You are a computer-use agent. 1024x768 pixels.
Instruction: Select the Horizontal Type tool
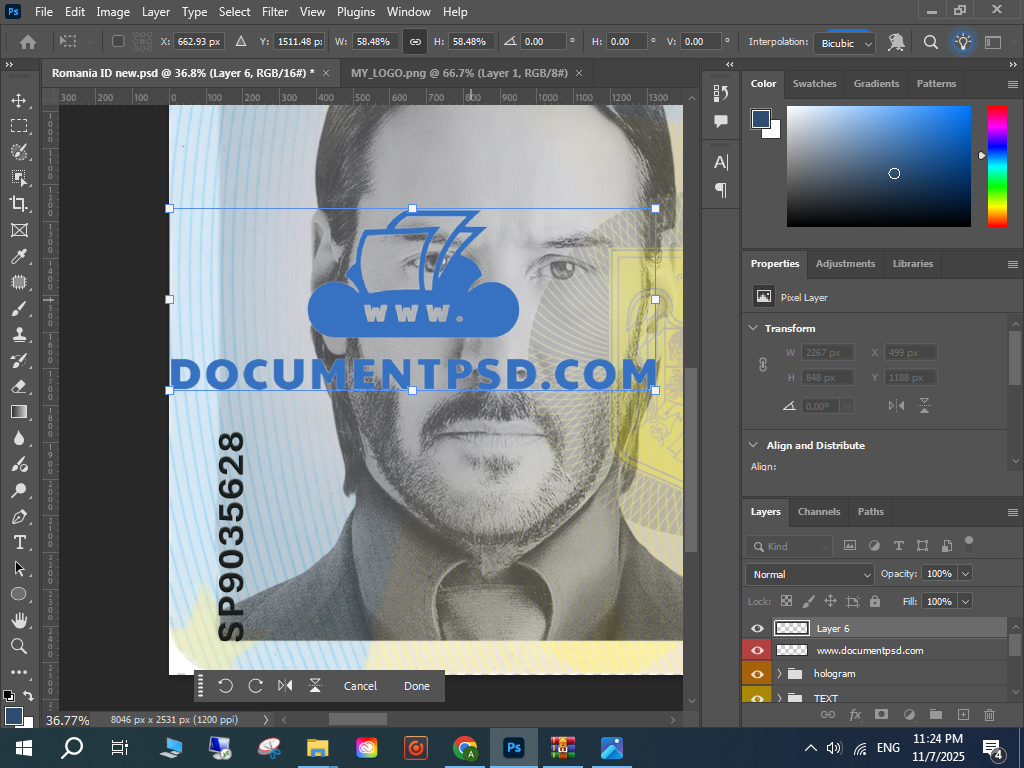click(18, 542)
